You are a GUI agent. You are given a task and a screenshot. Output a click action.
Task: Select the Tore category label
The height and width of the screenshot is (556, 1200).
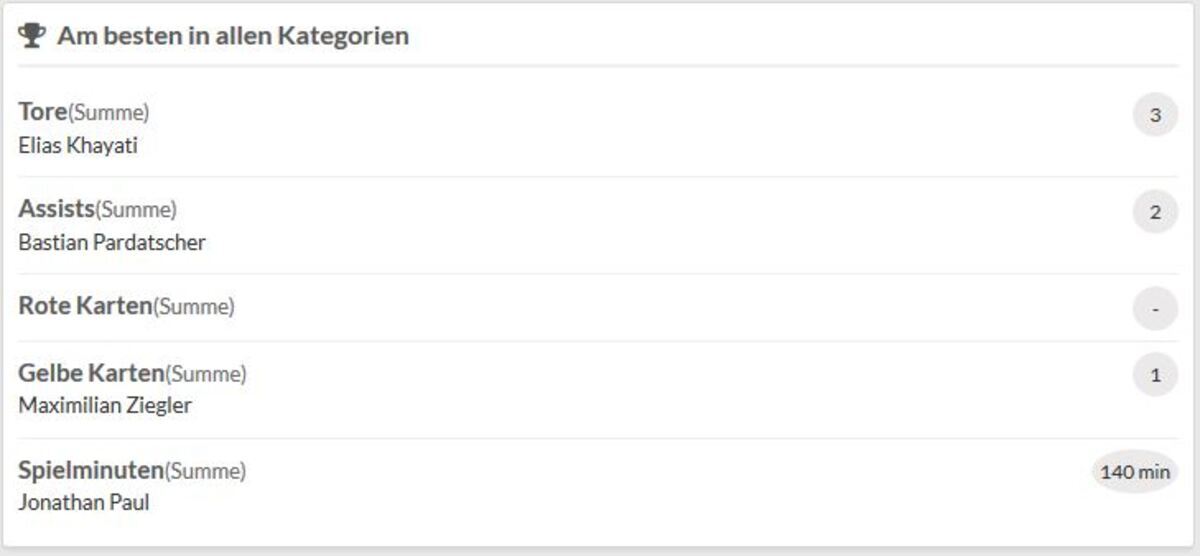43,112
